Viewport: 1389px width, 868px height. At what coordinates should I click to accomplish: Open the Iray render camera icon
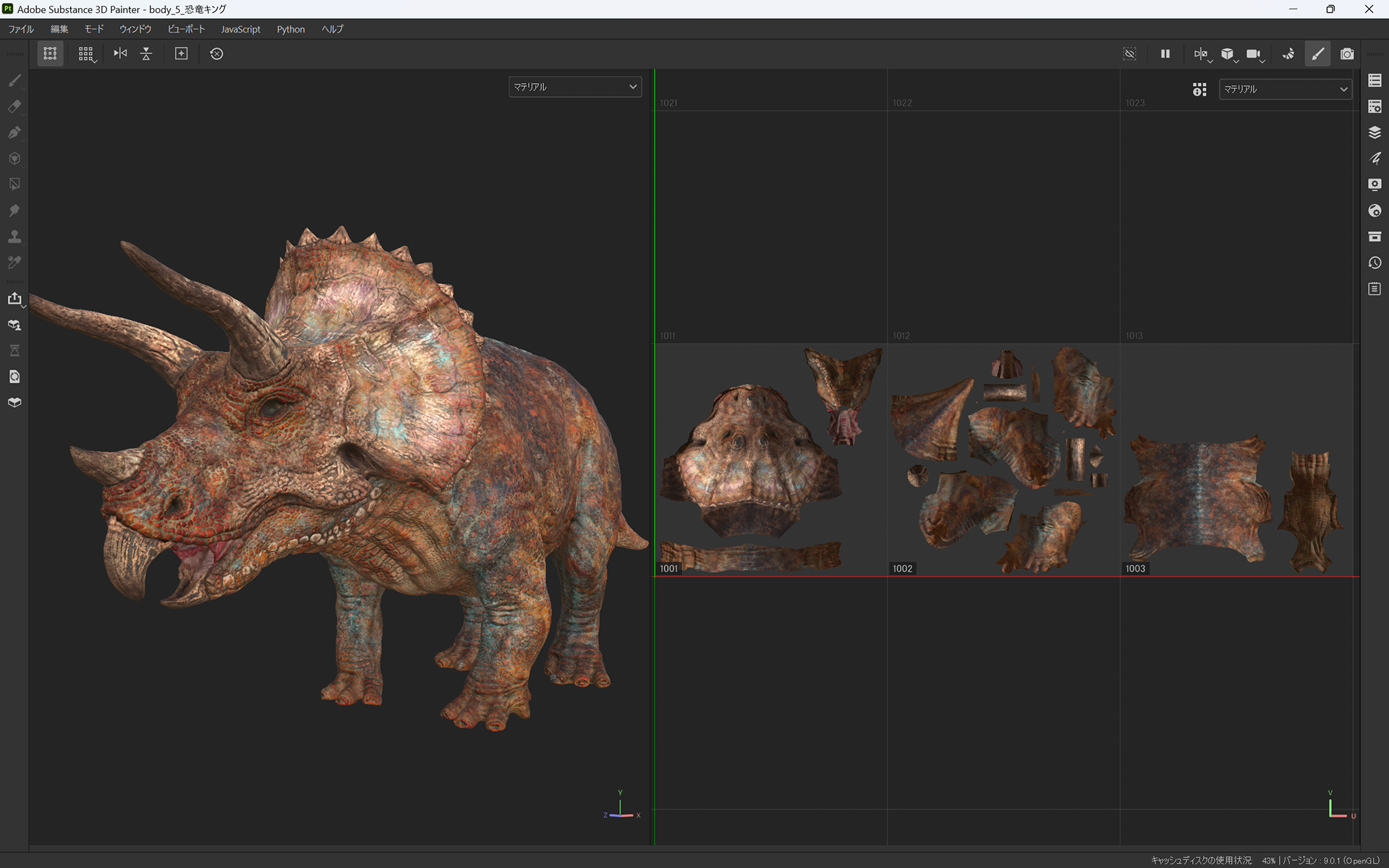[x=1346, y=54]
